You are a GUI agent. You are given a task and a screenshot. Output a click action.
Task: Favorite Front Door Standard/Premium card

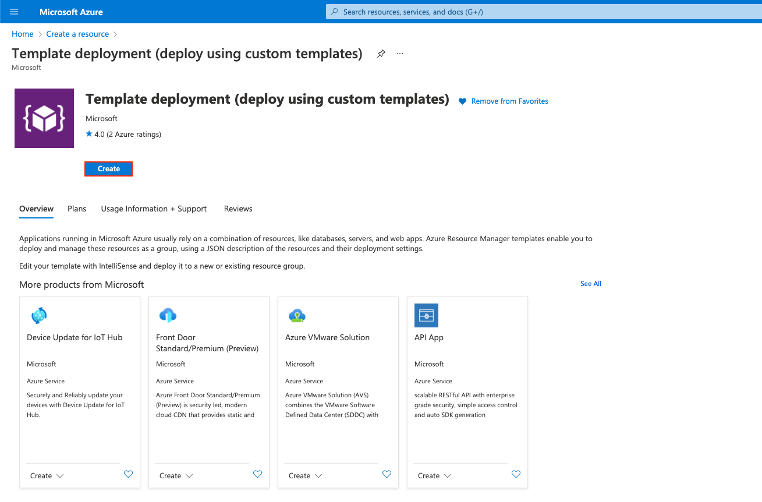(258, 474)
